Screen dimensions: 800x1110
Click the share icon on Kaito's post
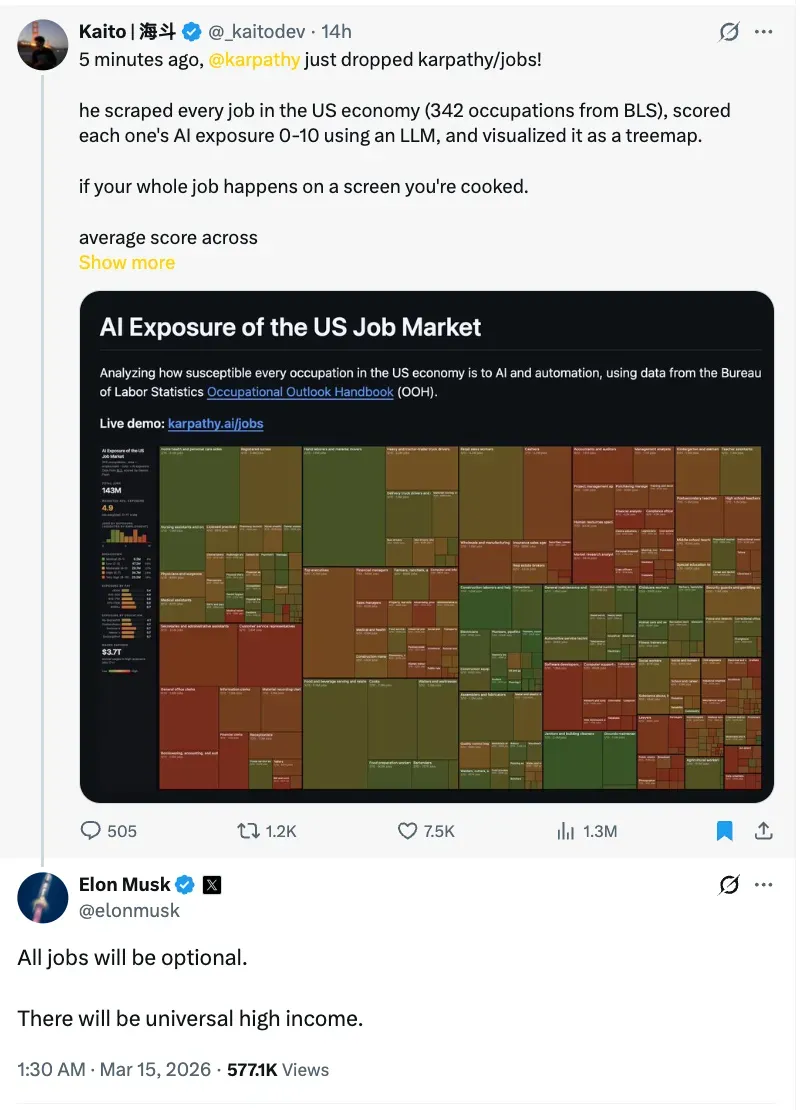[x=762, y=830]
